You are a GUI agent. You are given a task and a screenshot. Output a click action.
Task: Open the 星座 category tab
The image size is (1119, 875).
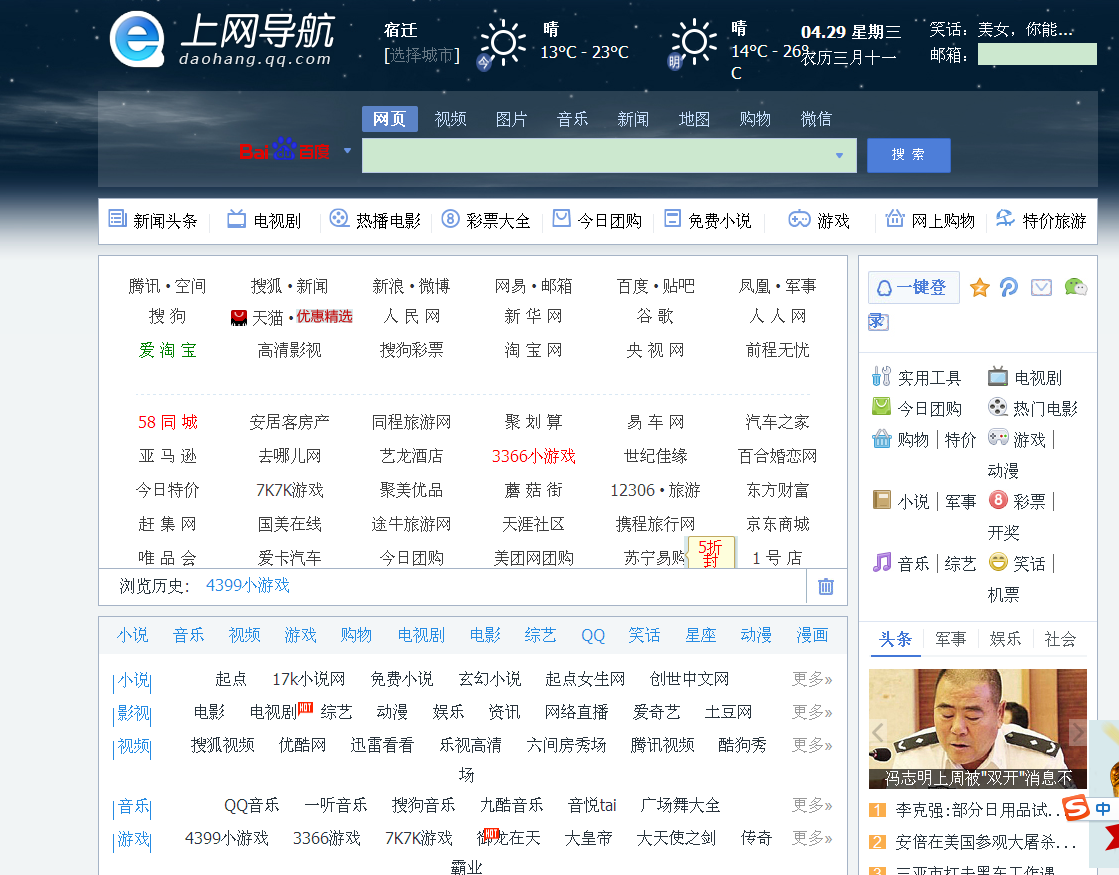(701, 634)
